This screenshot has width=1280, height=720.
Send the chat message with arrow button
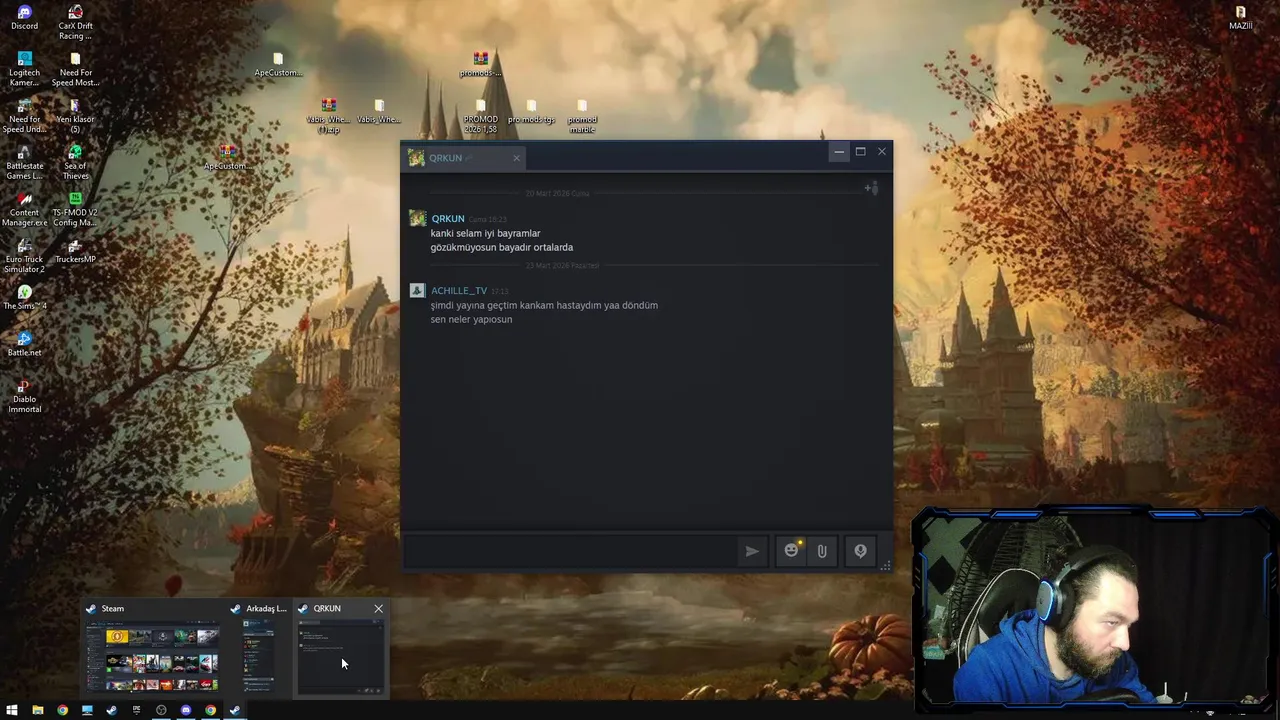(751, 551)
